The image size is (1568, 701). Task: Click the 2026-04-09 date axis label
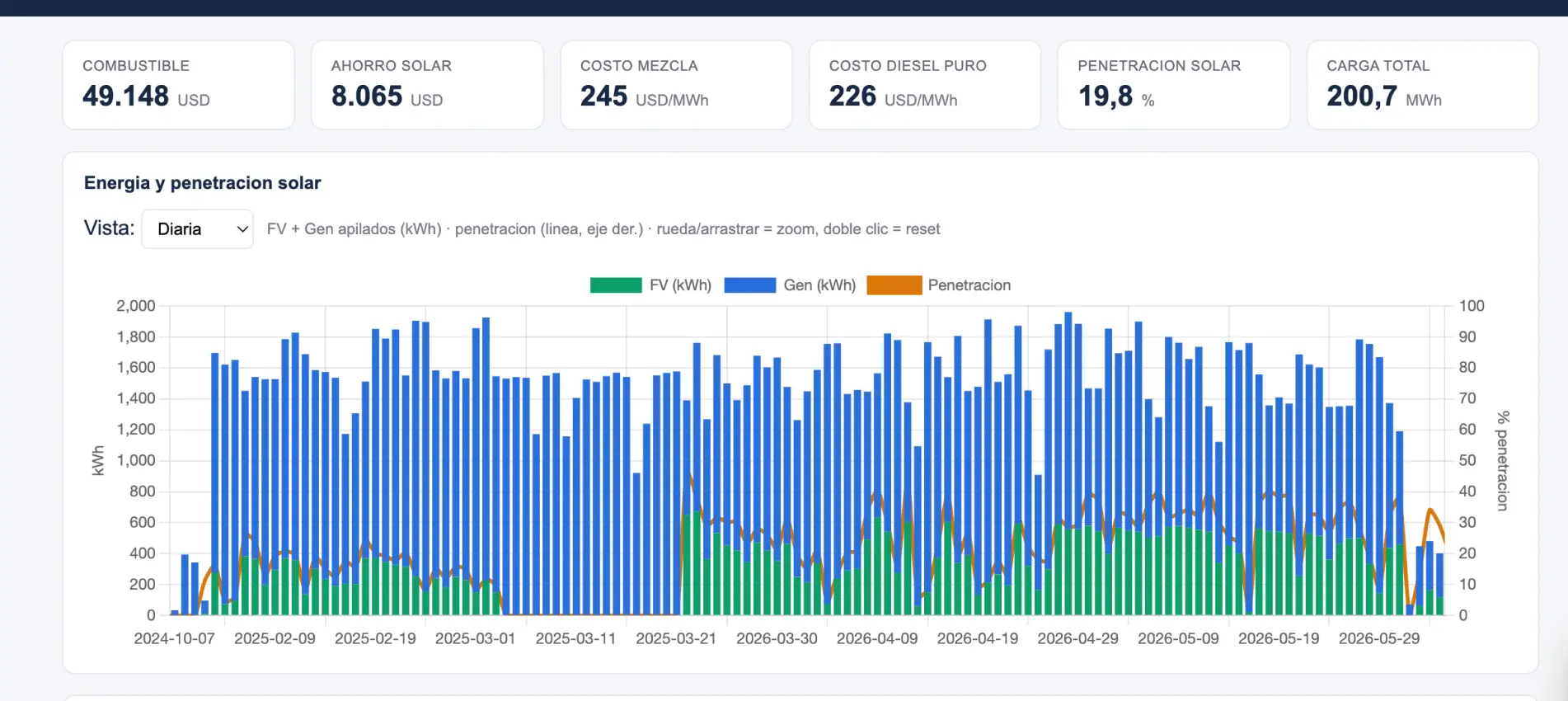[877, 639]
